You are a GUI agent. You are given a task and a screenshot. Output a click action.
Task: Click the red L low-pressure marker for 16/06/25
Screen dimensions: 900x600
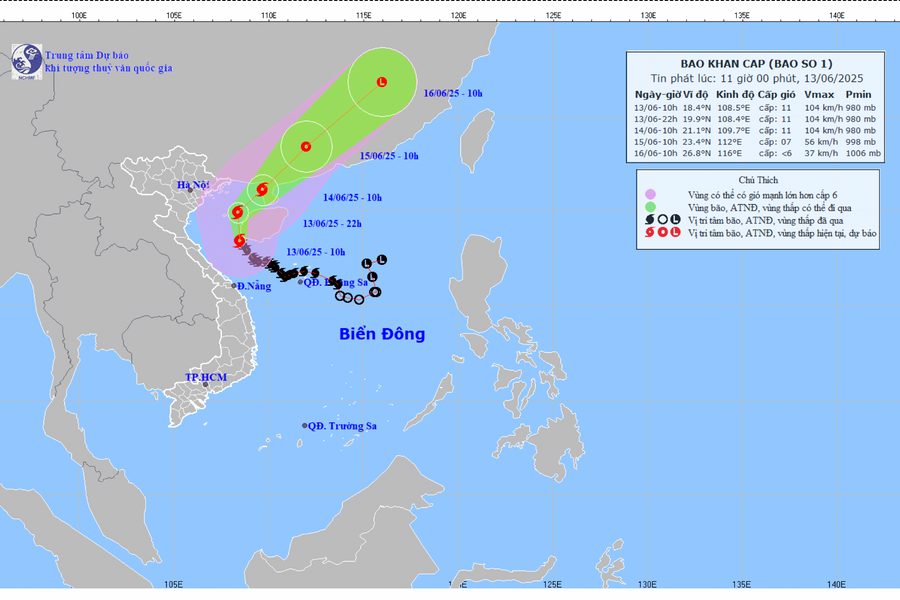pos(382,82)
